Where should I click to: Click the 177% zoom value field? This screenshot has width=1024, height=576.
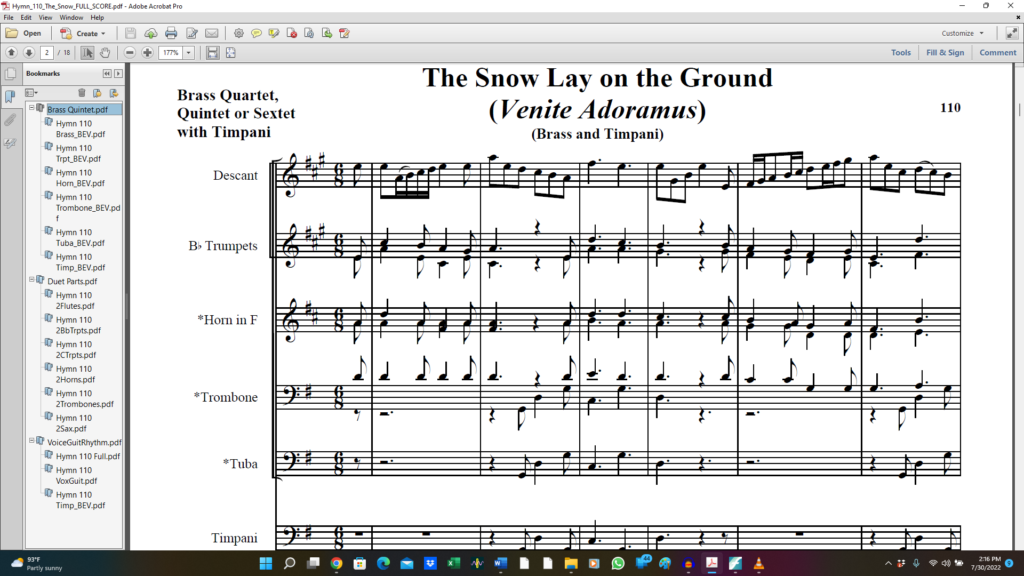(x=170, y=53)
